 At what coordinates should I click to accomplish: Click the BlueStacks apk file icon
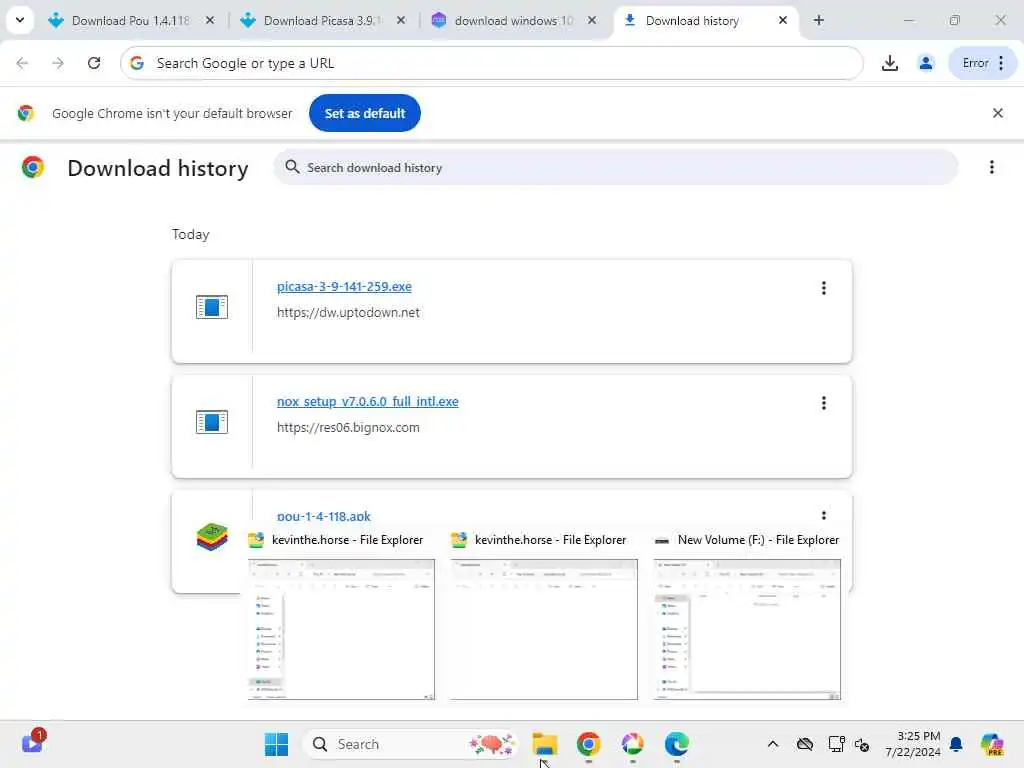tap(212, 537)
